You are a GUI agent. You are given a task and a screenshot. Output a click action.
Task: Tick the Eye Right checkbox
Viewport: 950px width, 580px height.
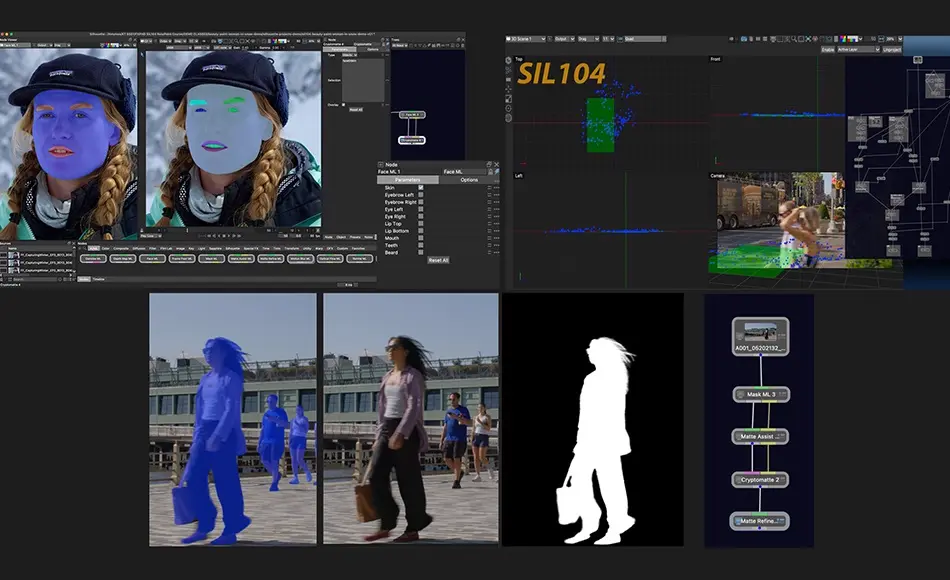click(420, 216)
